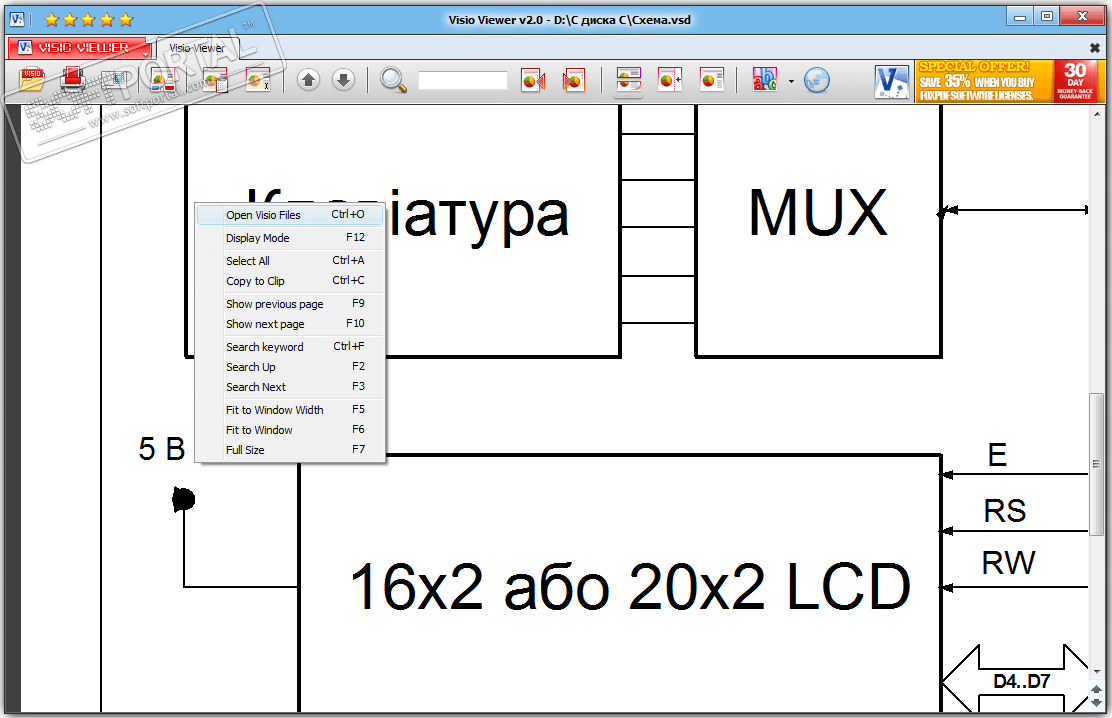
Task: Click the red printer icon
Action: pos(73,79)
